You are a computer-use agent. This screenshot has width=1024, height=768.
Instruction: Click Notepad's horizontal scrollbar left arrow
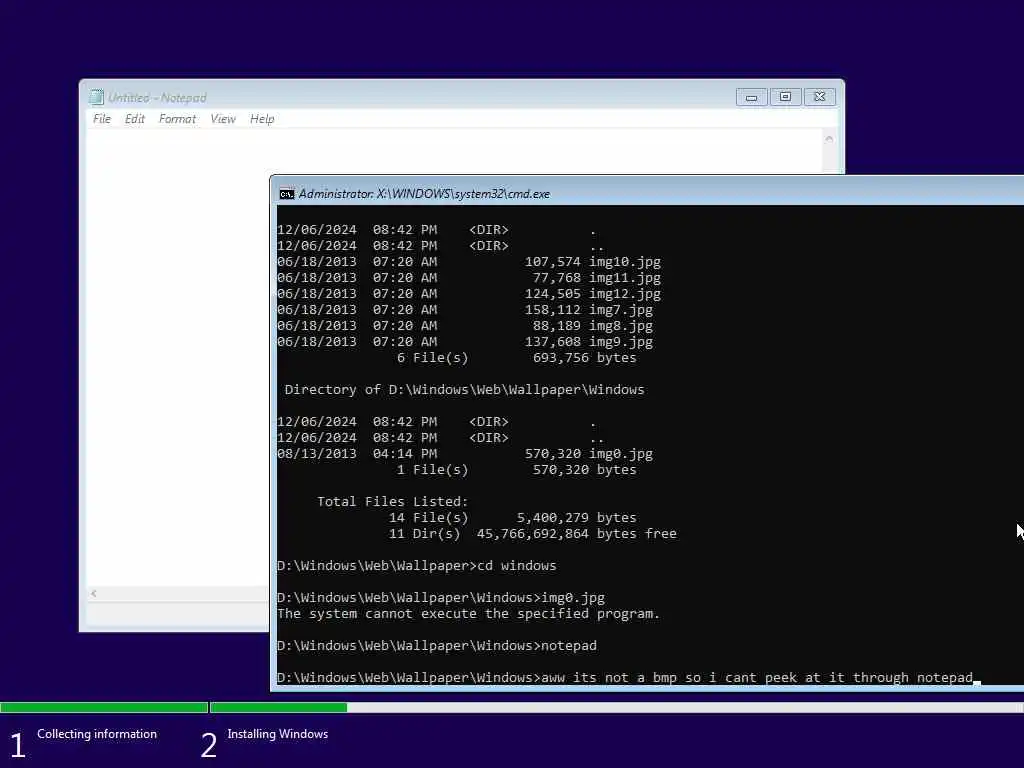pyautogui.click(x=94, y=594)
